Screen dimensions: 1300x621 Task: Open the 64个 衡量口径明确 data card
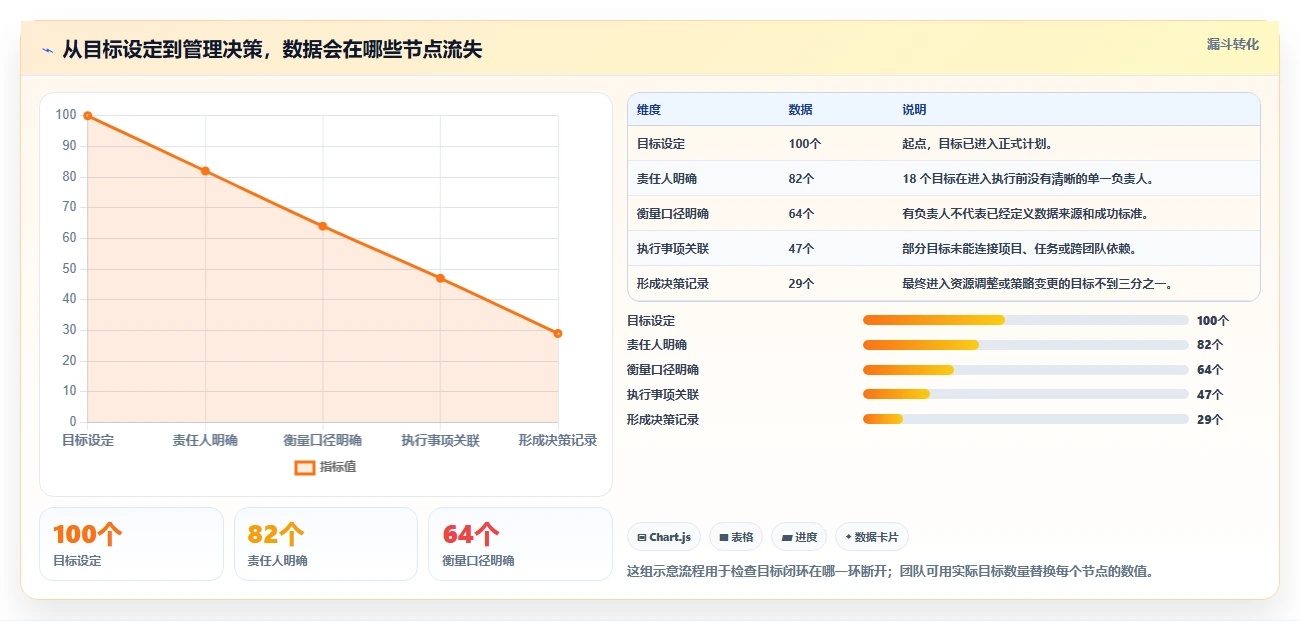pyautogui.click(x=520, y=544)
